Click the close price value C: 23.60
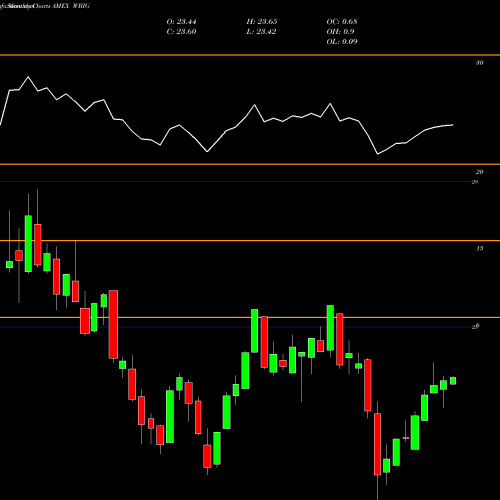This screenshot has width=500, height=500. click(181, 32)
